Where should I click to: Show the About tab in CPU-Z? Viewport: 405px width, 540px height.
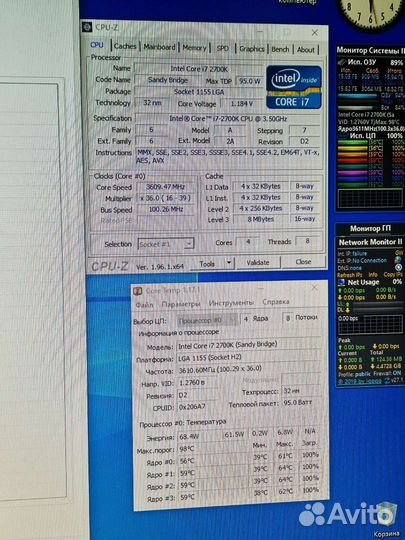[305, 50]
